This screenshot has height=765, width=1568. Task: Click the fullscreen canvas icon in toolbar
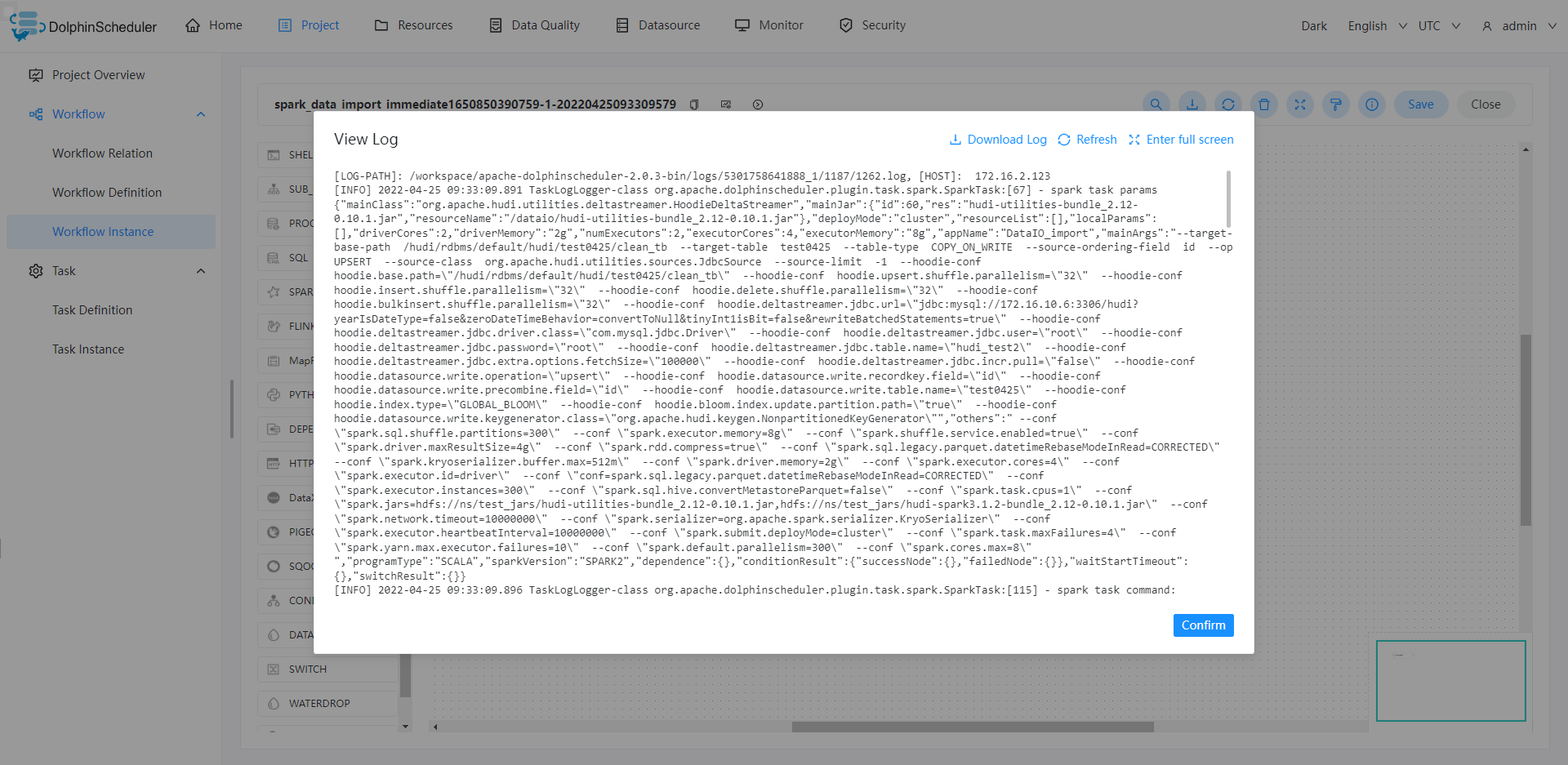click(1300, 105)
